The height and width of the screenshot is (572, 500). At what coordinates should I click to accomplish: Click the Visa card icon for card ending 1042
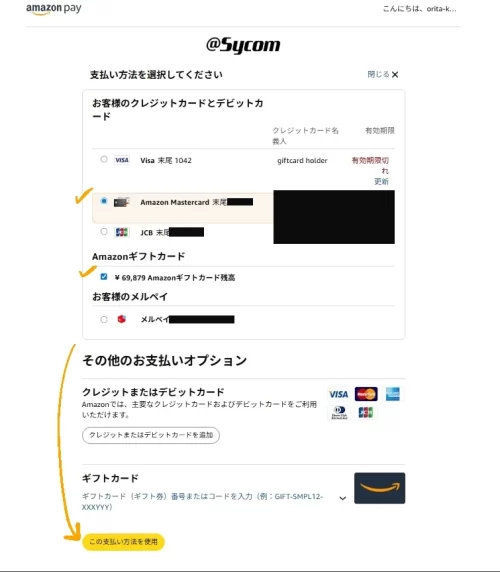point(122,160)
